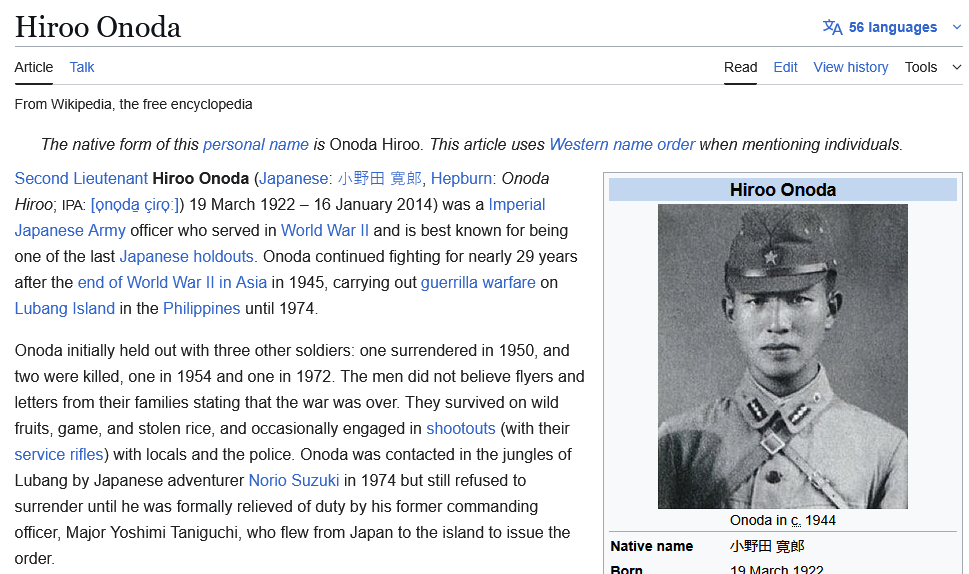
Task: Select the Read tab
Action: click(740, 67)
